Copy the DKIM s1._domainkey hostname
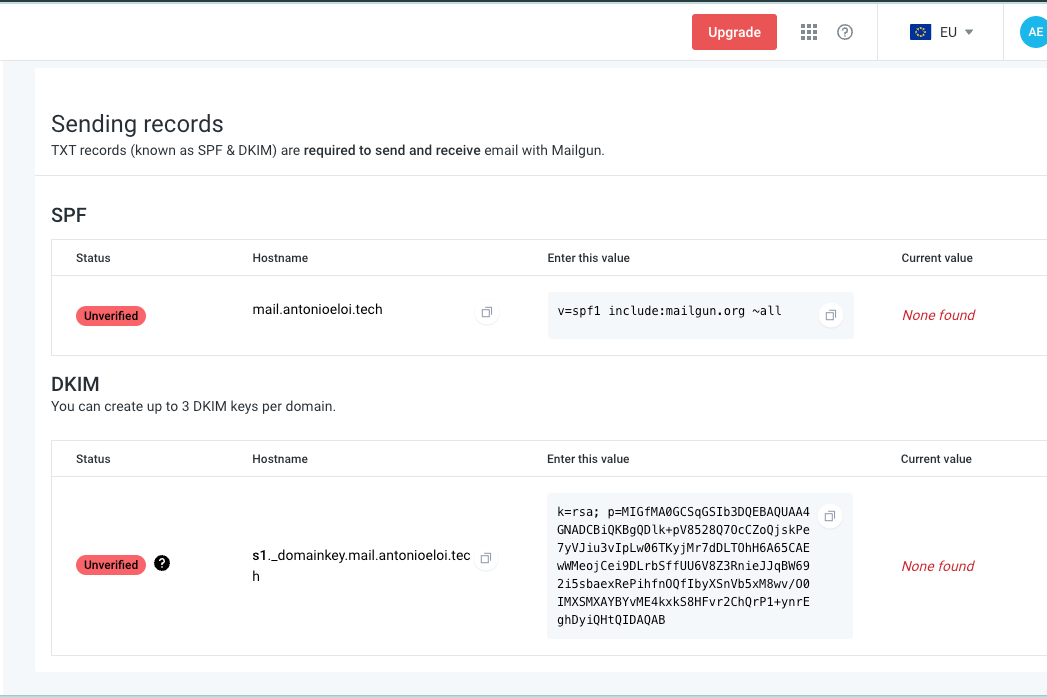 [x=486, y=558]
